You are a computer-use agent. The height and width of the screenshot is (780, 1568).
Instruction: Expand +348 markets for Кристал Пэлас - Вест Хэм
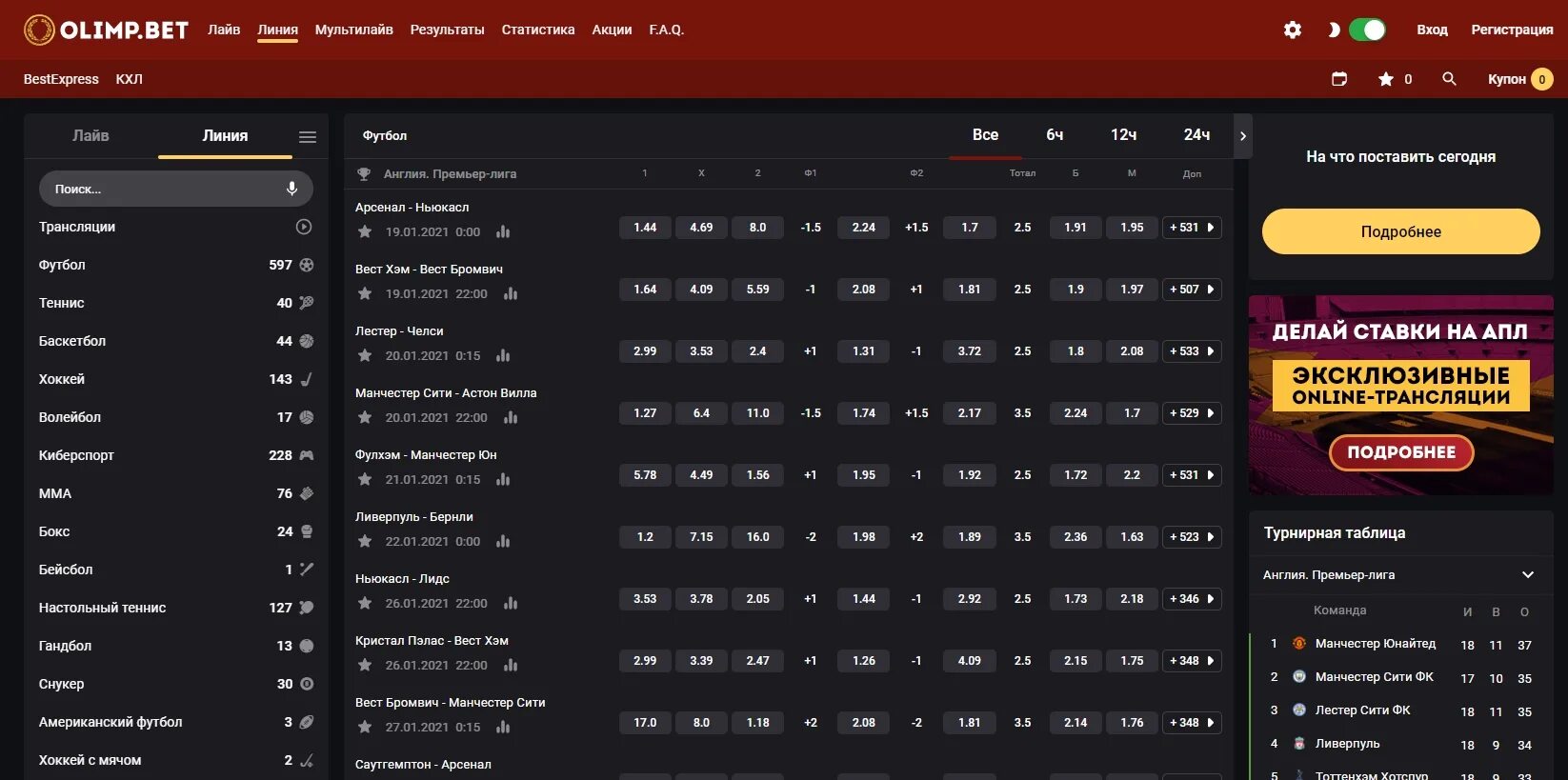pyautogui.click(x=1192, y=661)
